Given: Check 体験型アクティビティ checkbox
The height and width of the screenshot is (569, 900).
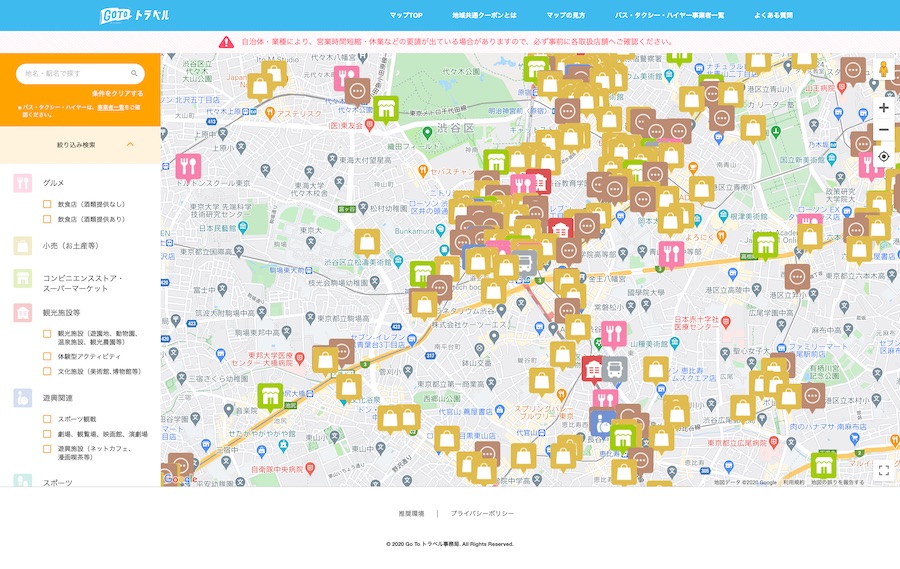Looking at the screenshot, I should [47, 356].
